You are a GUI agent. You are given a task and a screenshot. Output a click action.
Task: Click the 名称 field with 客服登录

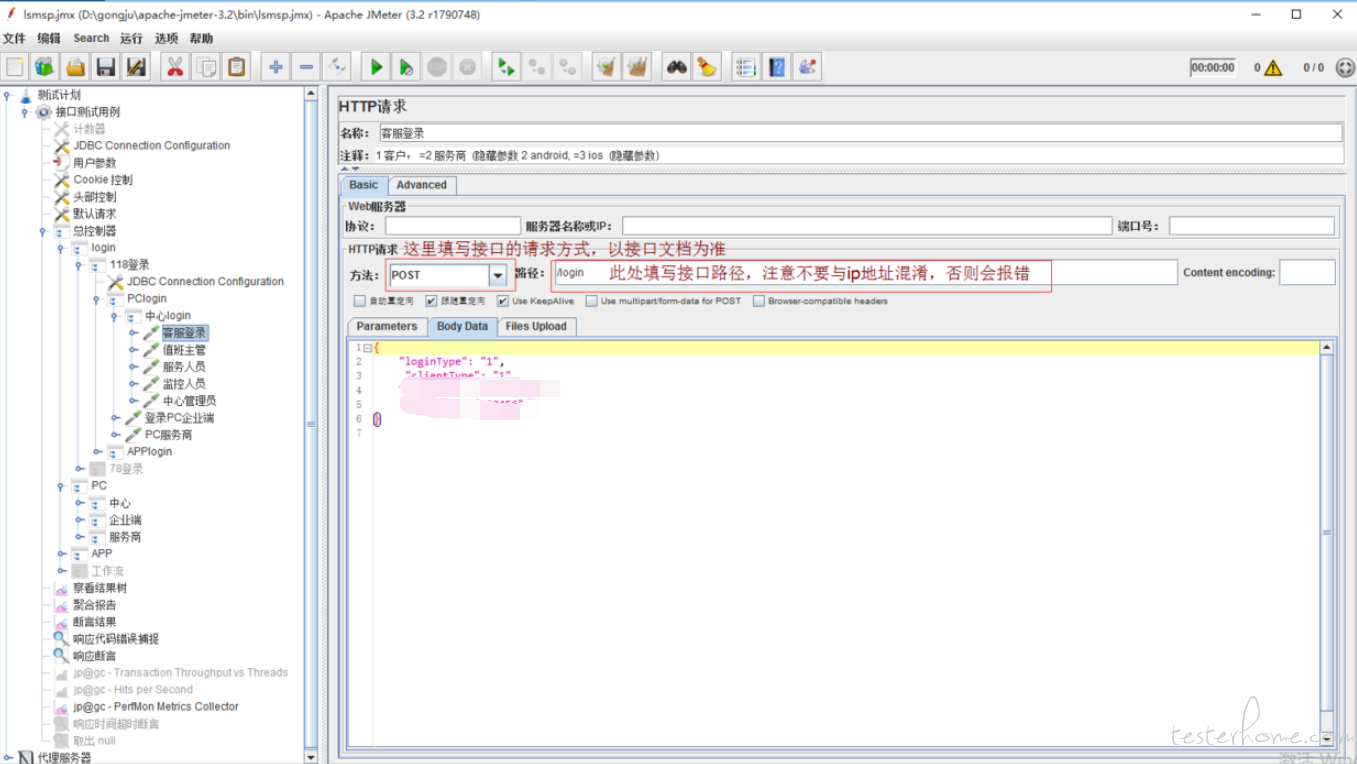(860, 133)
